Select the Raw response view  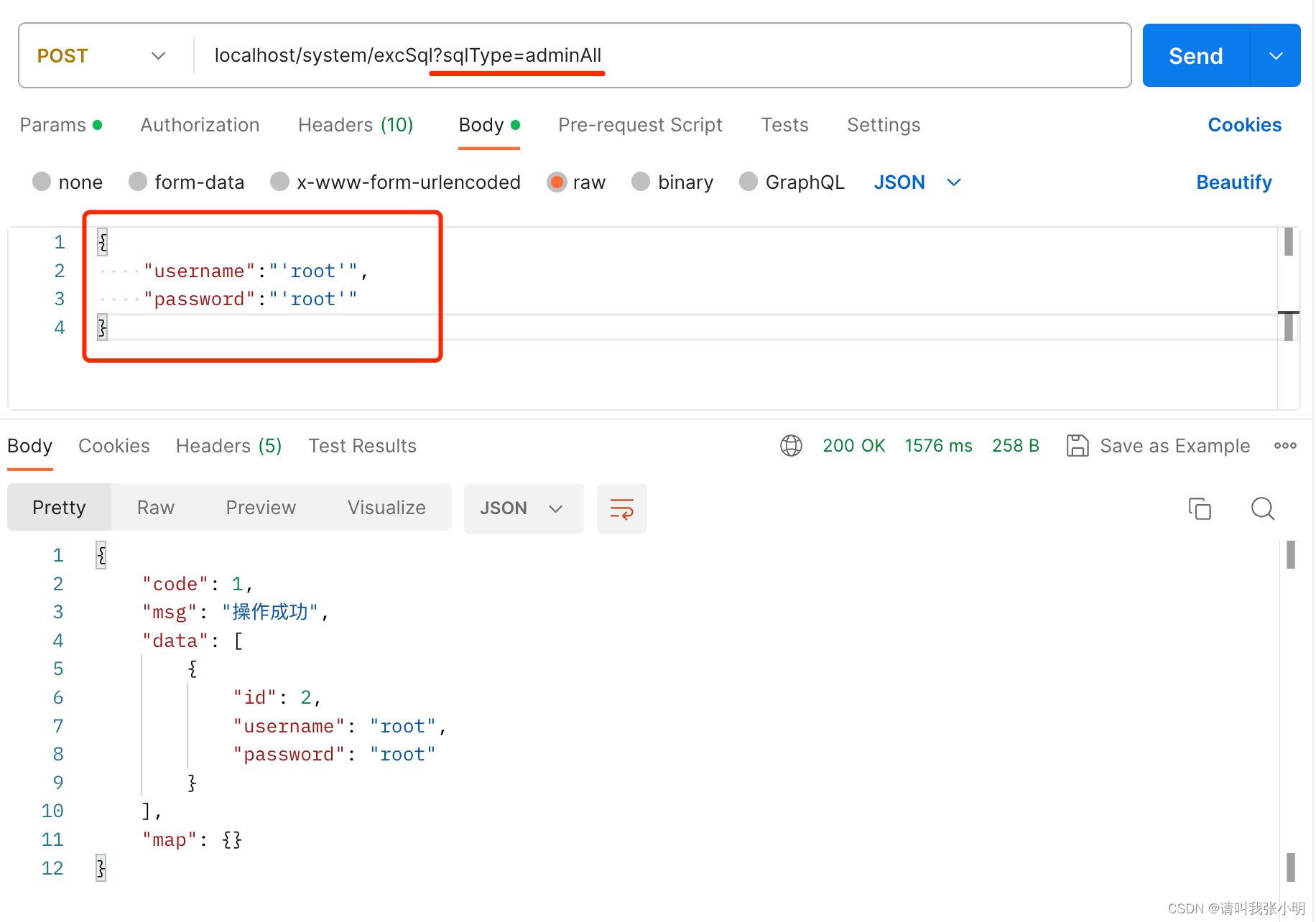point(156,508)
